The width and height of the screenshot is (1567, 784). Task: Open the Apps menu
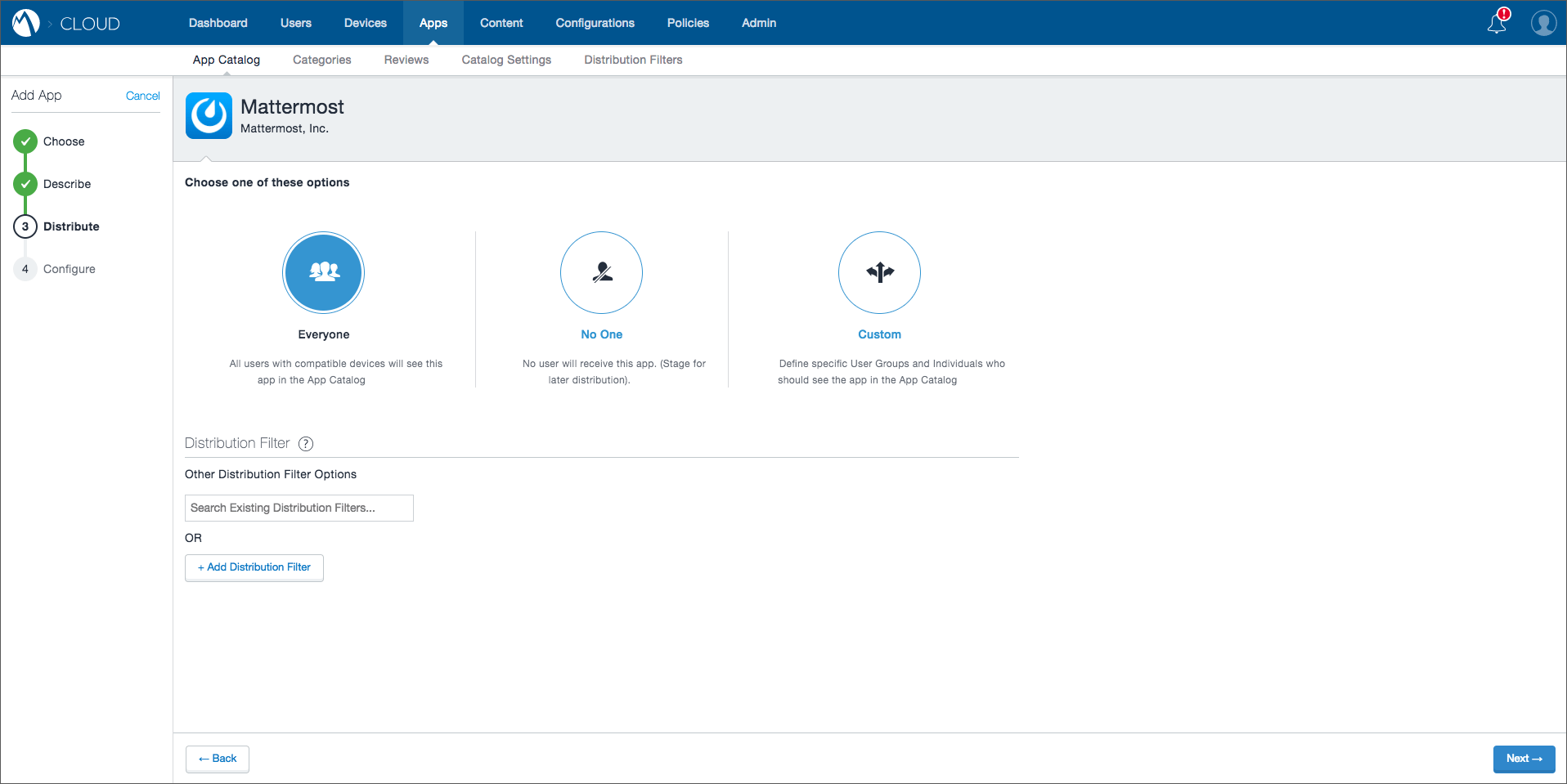[x=433, y=23]
